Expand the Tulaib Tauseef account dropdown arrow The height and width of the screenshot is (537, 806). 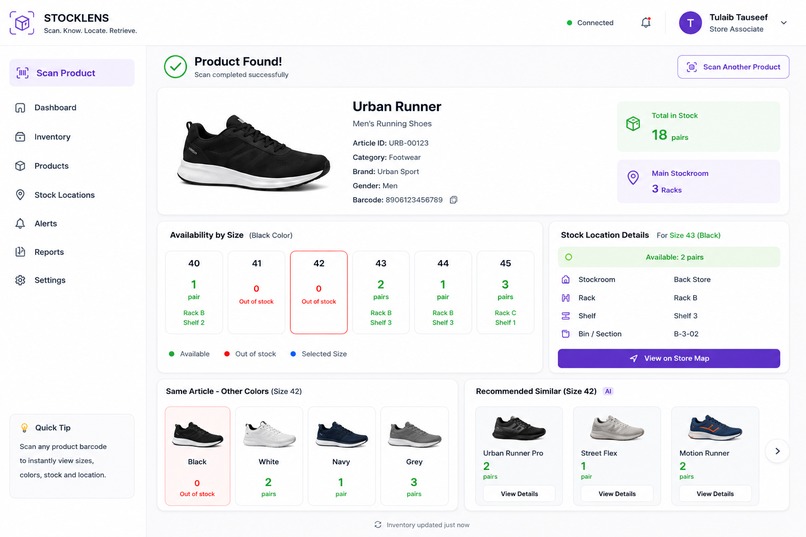click(x=783, y=23)
